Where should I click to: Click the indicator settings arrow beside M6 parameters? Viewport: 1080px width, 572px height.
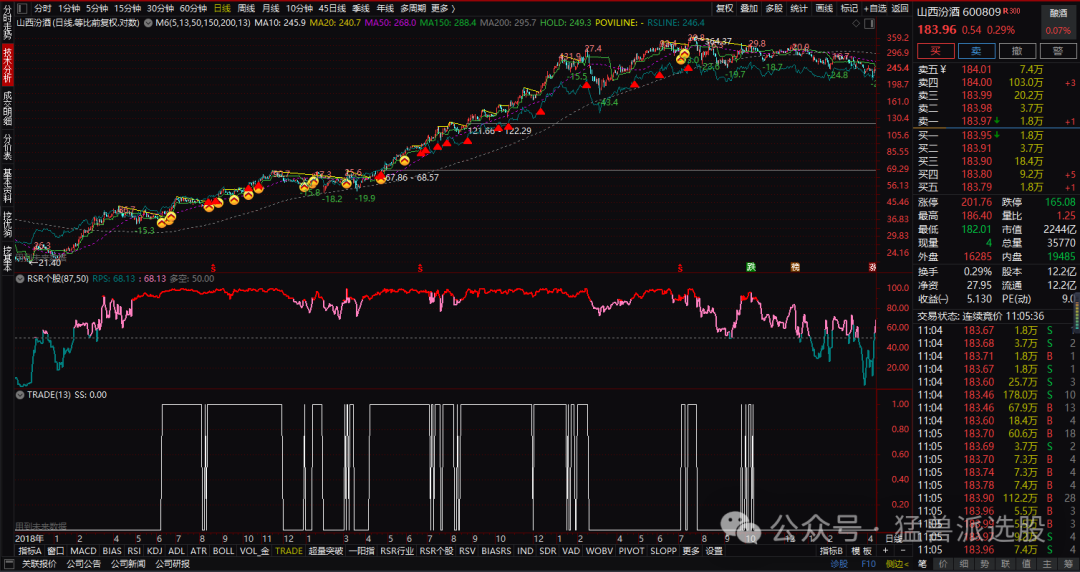pyautogui.click(x=149, y=23)
